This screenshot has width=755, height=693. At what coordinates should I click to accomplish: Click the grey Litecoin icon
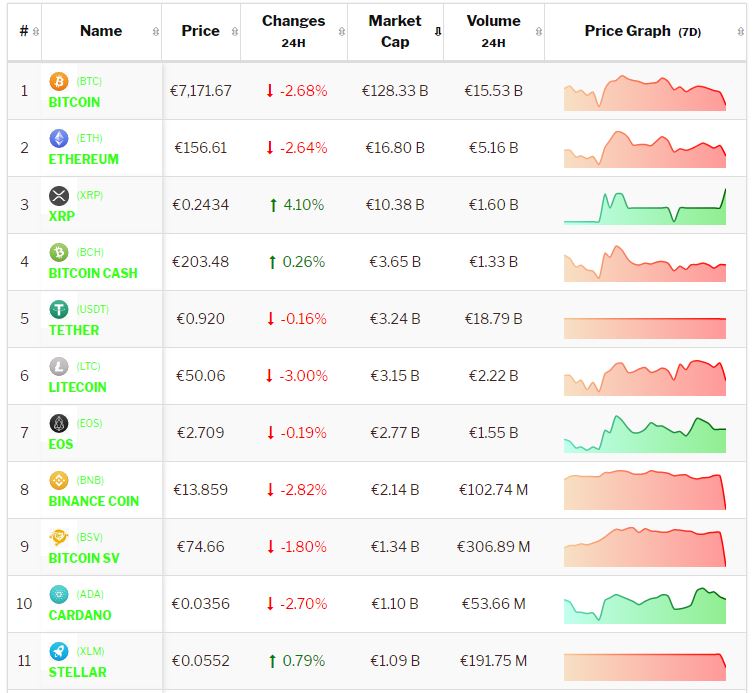click(x=58, y=366)
